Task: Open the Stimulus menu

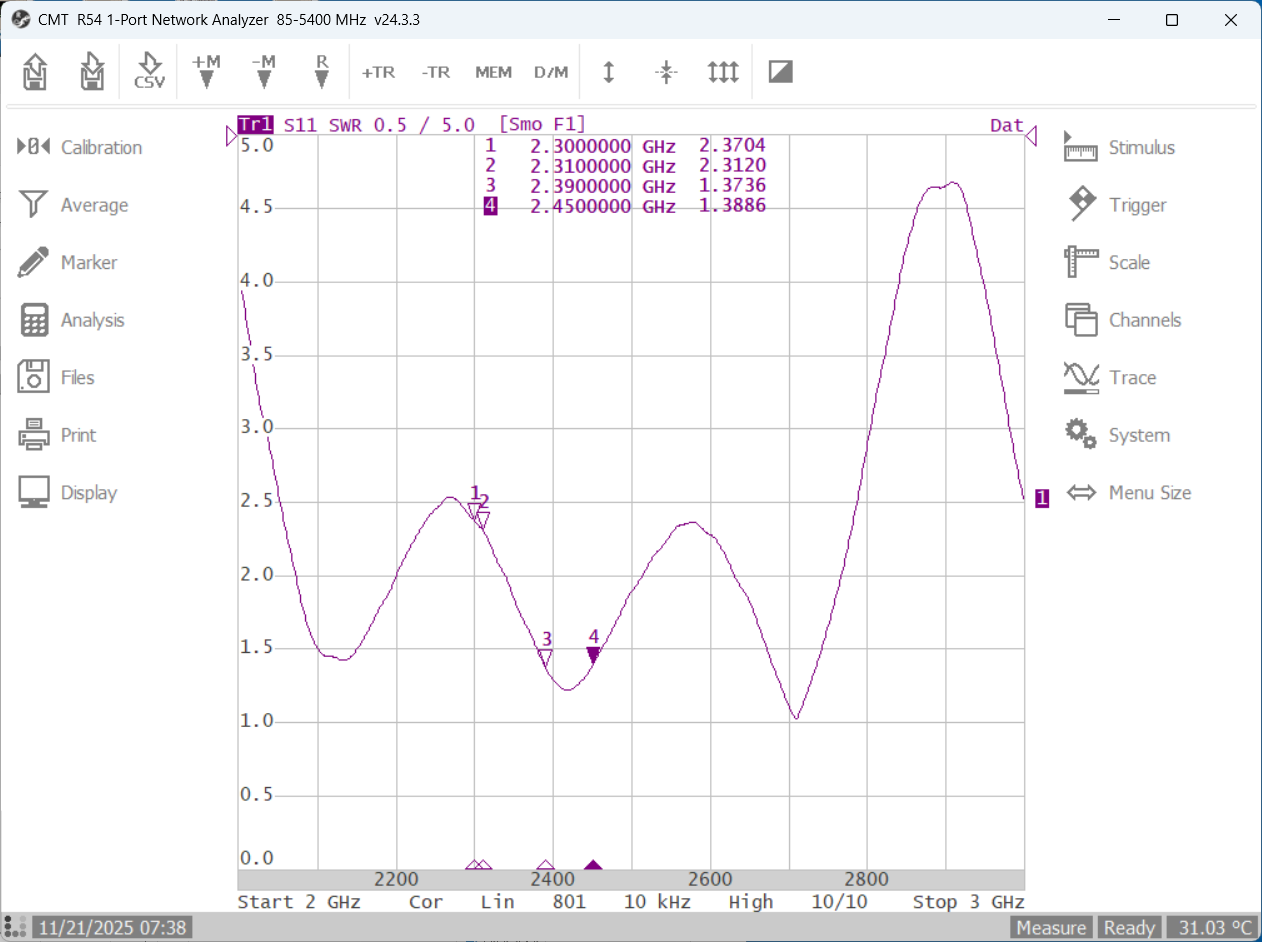Action: pyautogui.click(x=1119, y=147)
